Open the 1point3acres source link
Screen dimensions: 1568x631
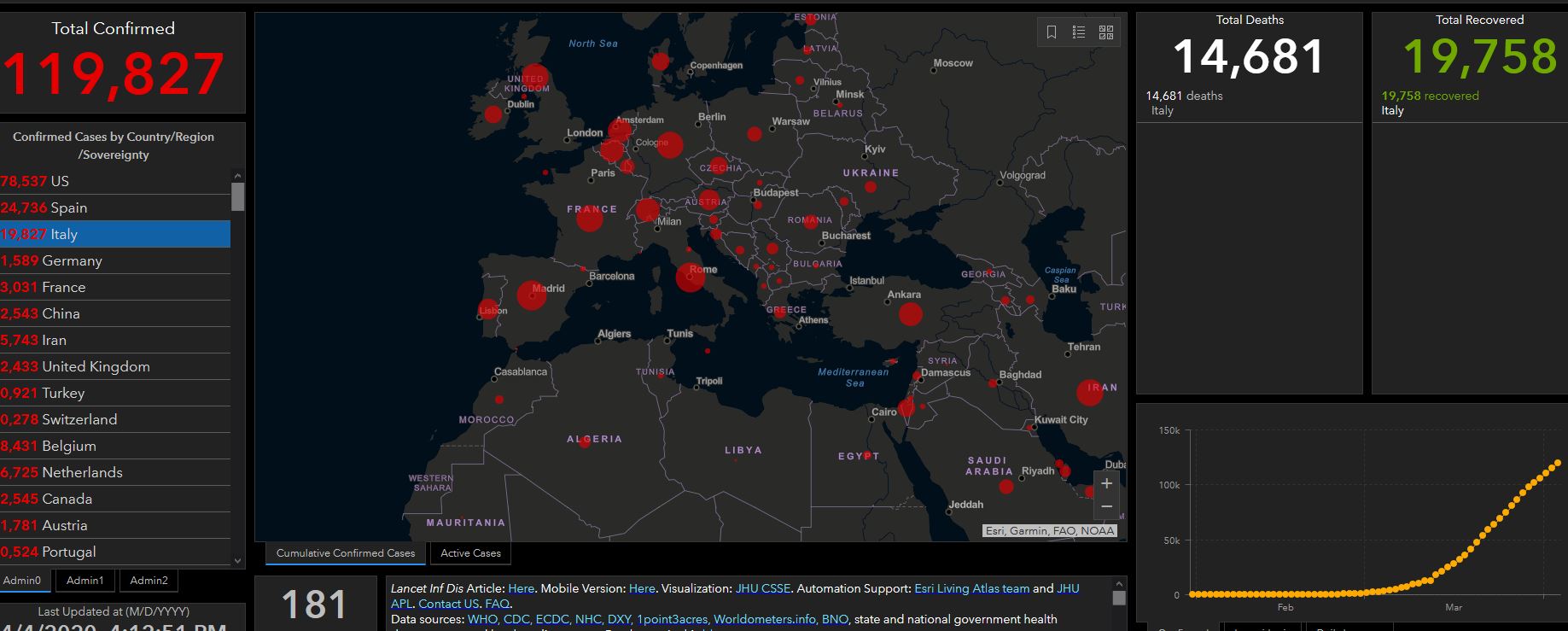pos(673,619)
